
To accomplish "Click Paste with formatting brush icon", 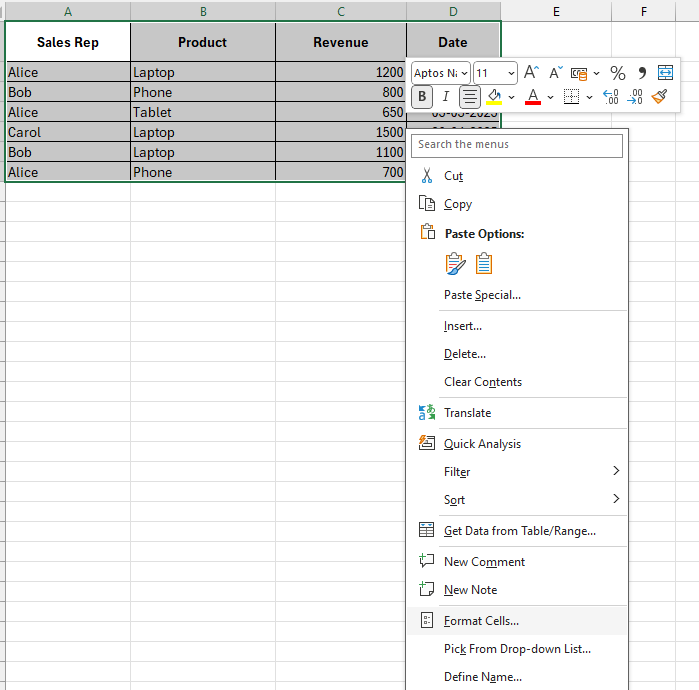I will pos(455,264).
